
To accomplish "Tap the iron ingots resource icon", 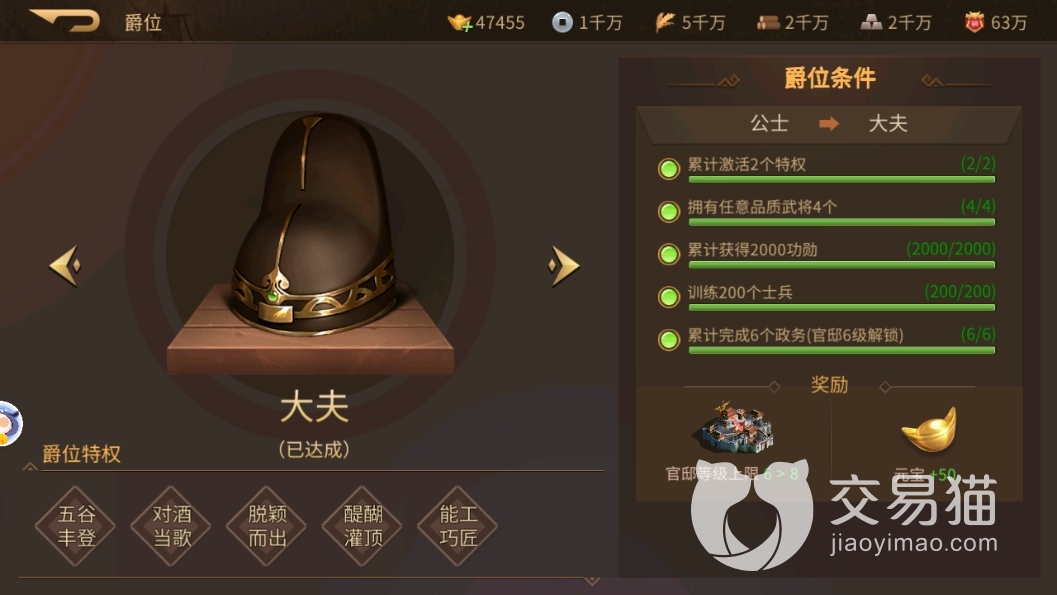I will point(871,23).
